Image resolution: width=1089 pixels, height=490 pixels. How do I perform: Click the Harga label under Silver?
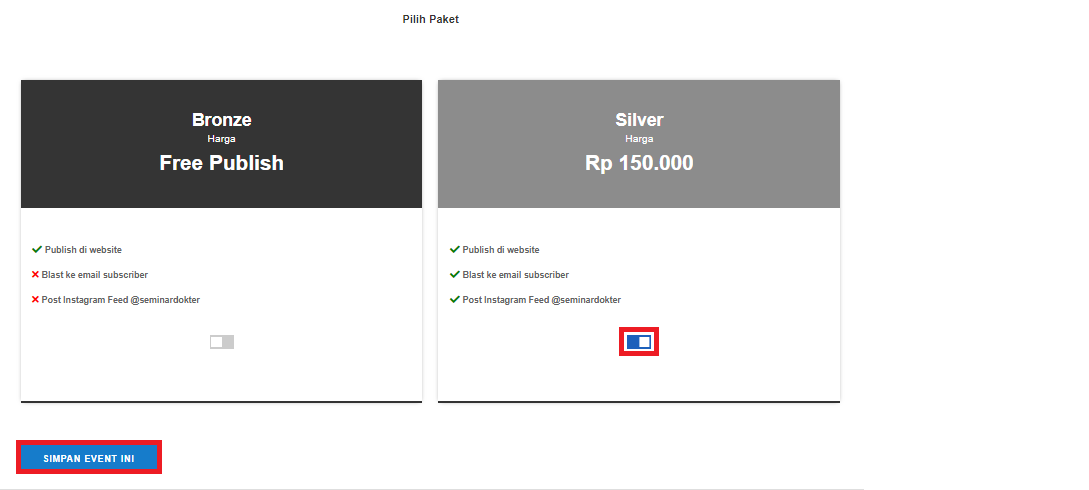click(x=639, y=139)
